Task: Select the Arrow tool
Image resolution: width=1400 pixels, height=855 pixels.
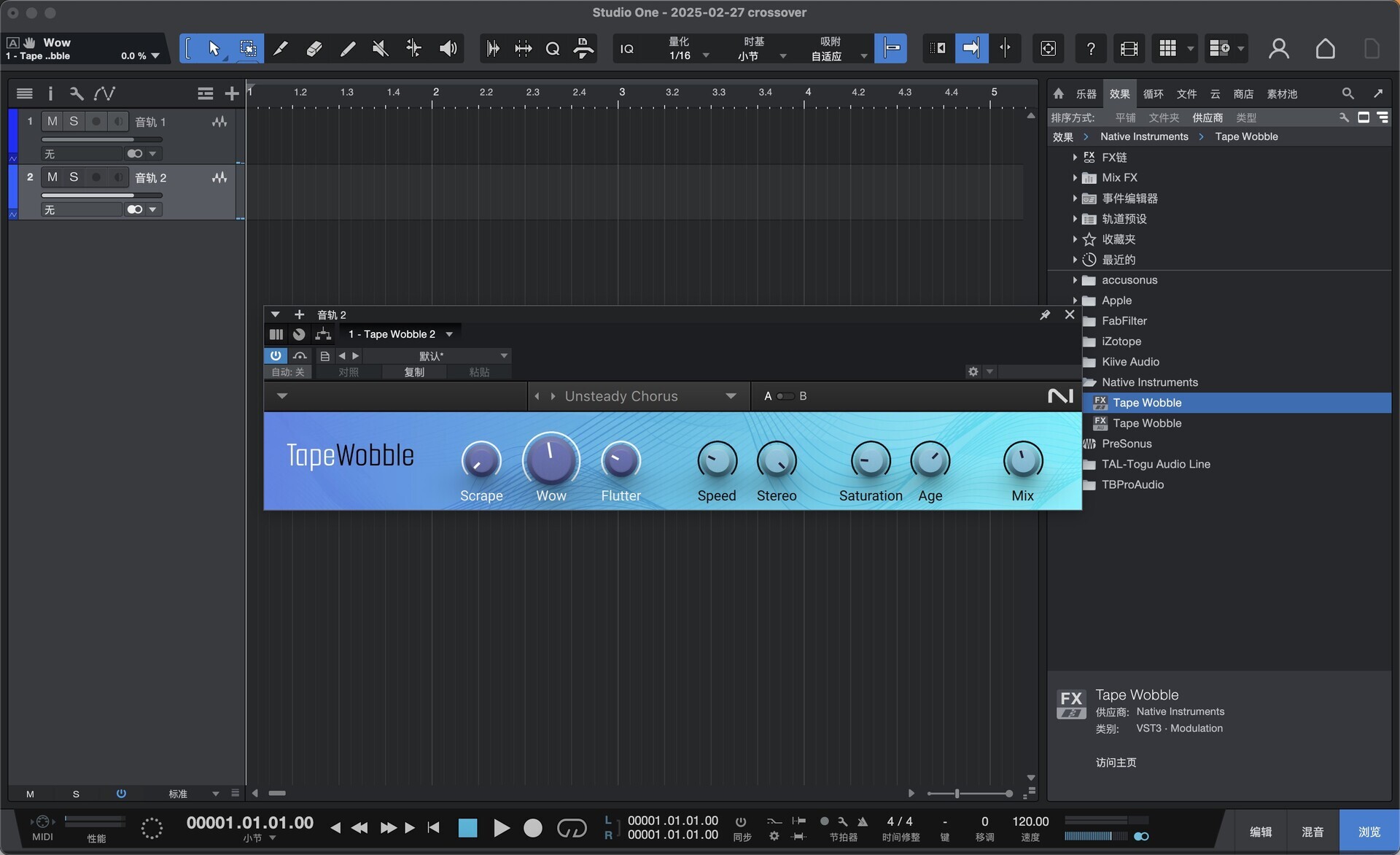Action: (x=214, y=49)
